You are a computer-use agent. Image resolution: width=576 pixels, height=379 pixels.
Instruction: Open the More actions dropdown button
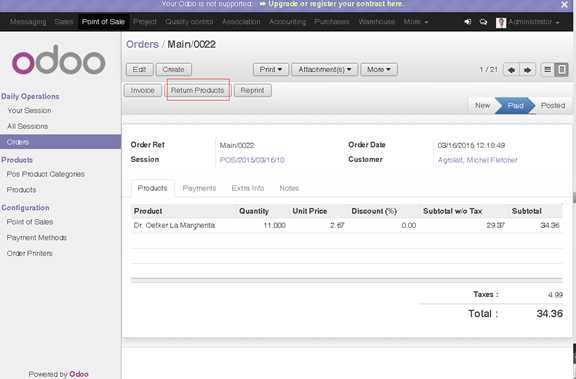(x=379, y=69)
